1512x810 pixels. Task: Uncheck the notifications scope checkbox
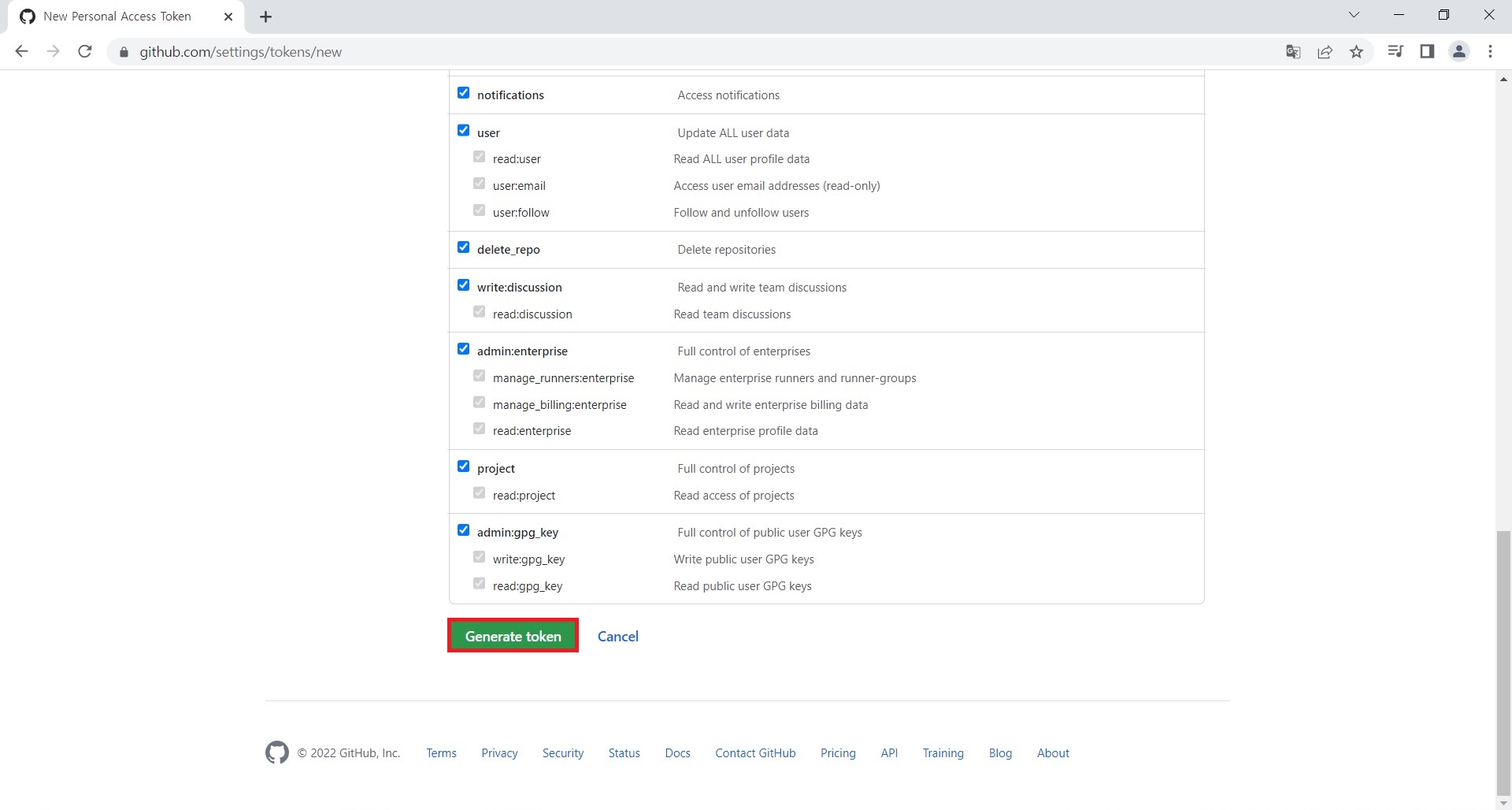464,93
